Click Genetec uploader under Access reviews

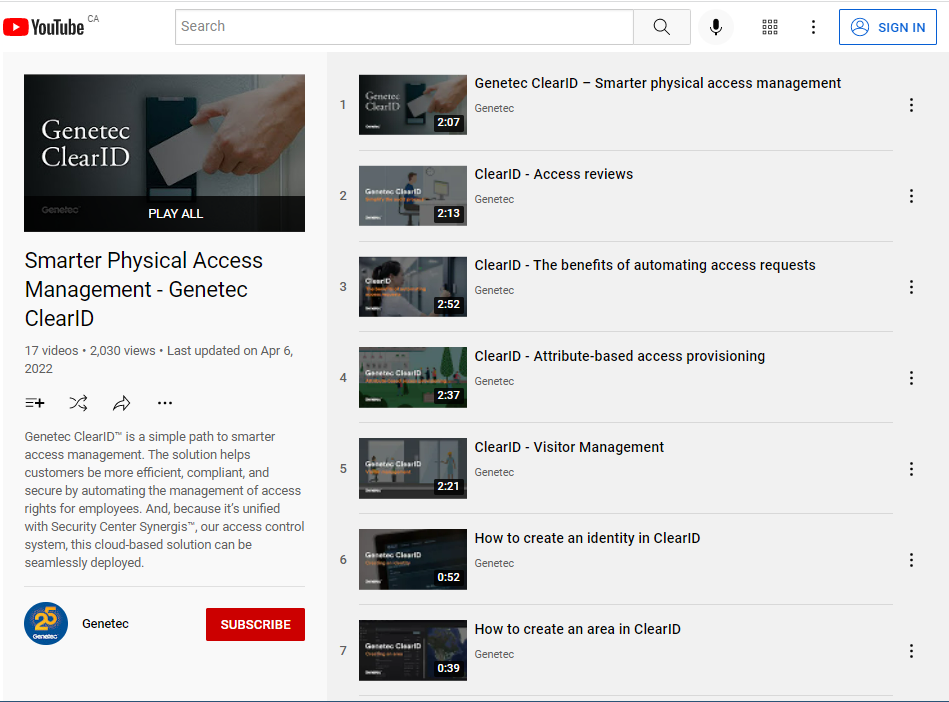[494, 200]
